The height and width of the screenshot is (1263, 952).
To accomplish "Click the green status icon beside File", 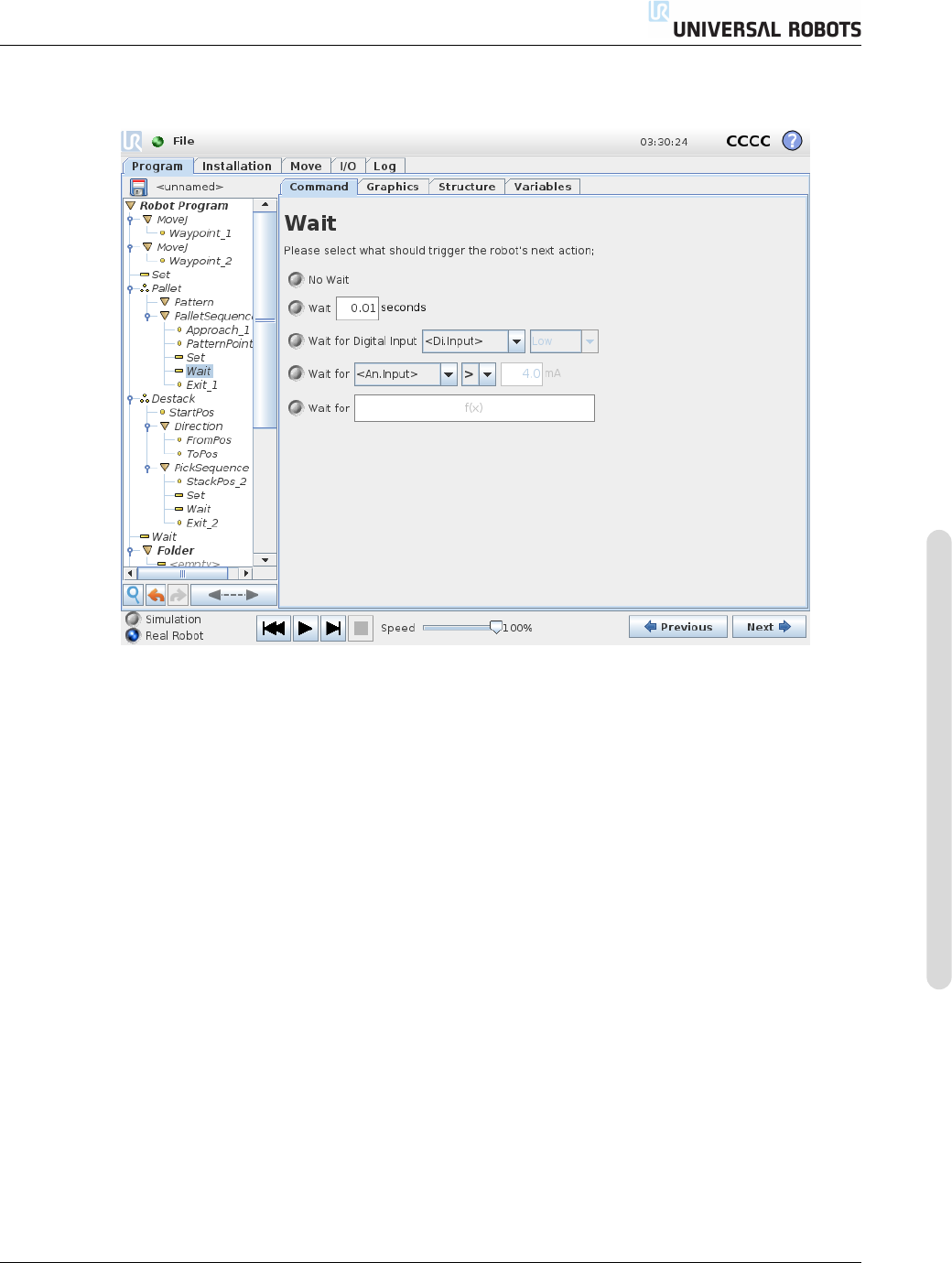I will tap(157, 142).
